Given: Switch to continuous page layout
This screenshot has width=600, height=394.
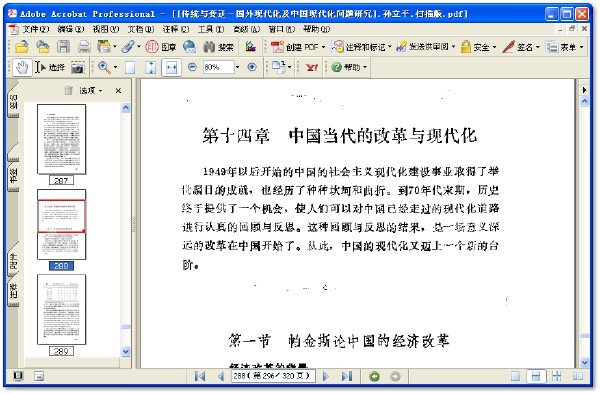Looking at the screenshot, I should click(536, 376).
